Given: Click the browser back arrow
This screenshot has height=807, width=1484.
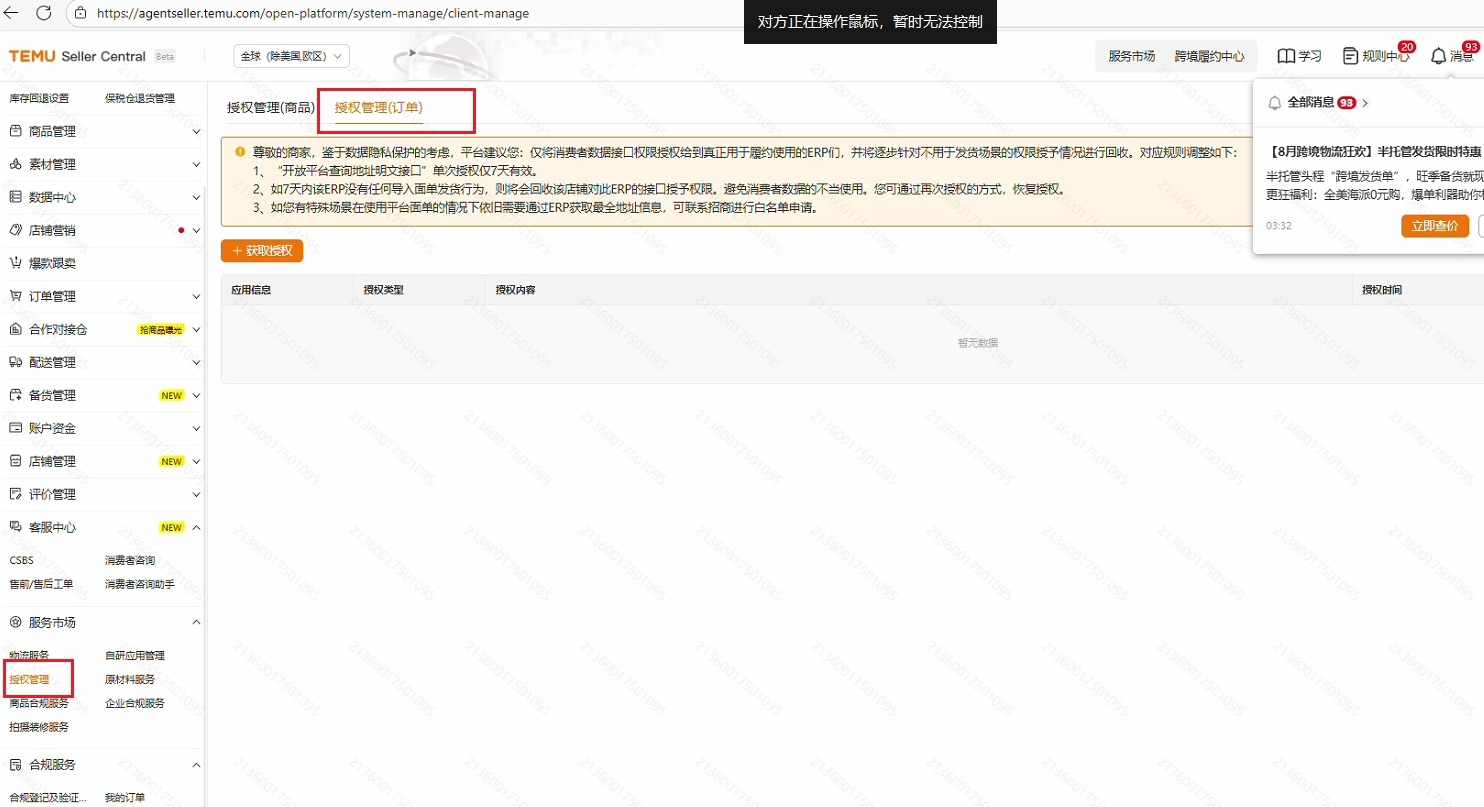Looking at the screenshot, I should click(13, 13).
